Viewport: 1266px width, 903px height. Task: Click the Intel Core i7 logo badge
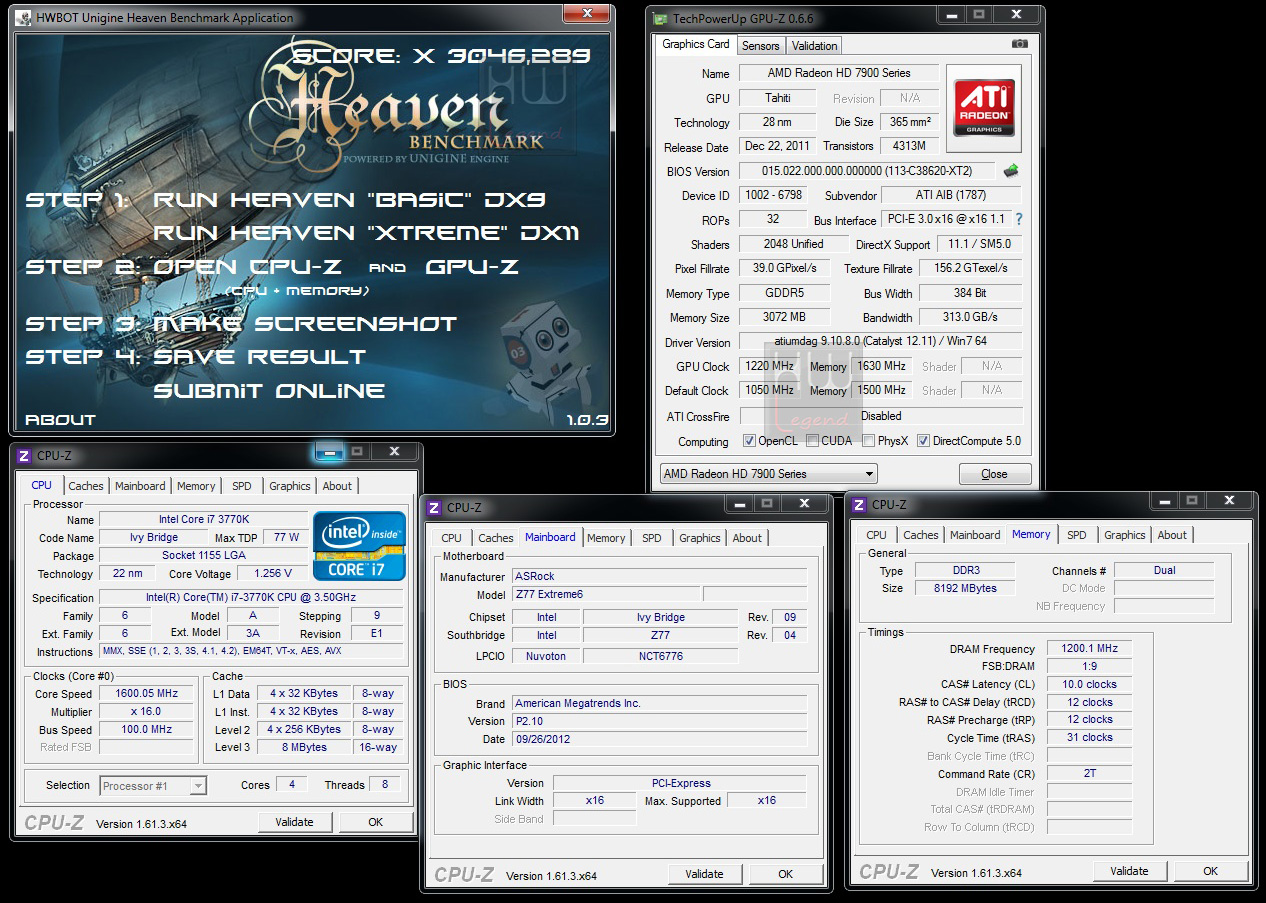tap(360, 546)
